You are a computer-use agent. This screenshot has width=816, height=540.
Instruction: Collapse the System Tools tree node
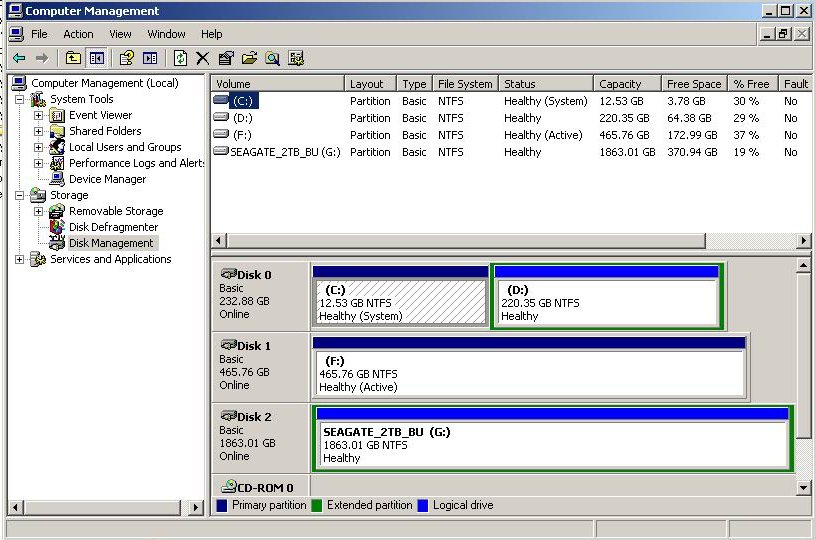(x=19, y=99)
